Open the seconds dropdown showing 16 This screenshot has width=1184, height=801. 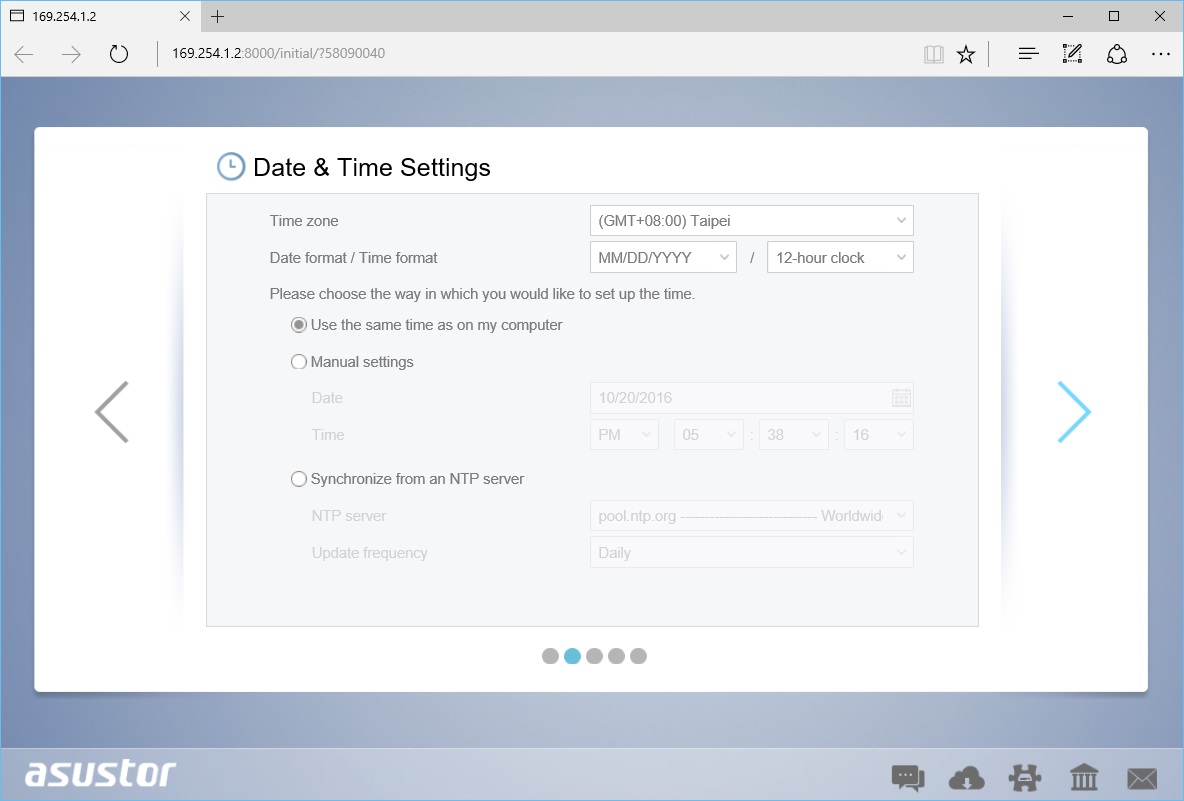coord(878,435)
